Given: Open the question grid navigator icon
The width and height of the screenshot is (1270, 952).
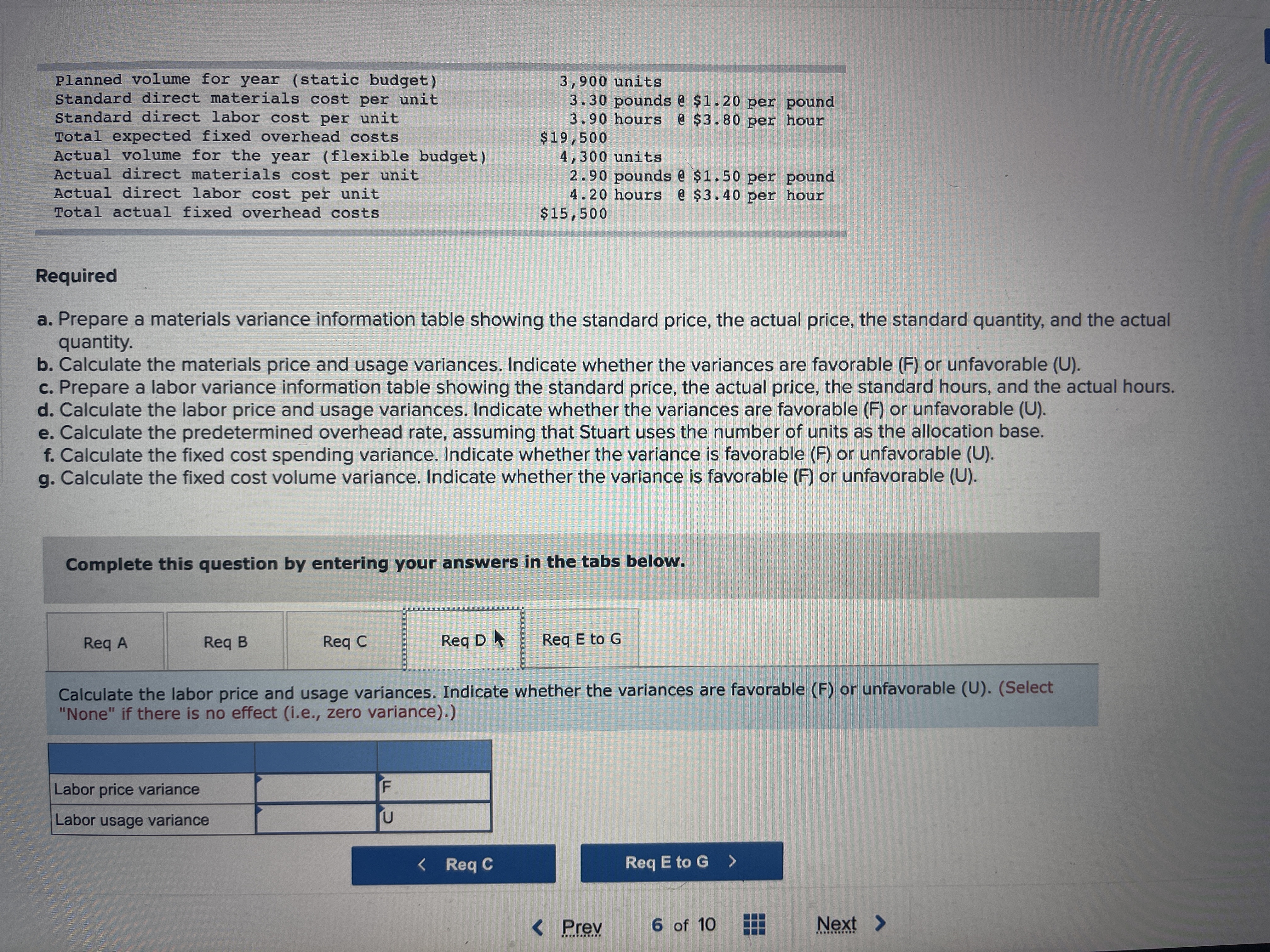Looking at the screenshot, I should point(754,925).
